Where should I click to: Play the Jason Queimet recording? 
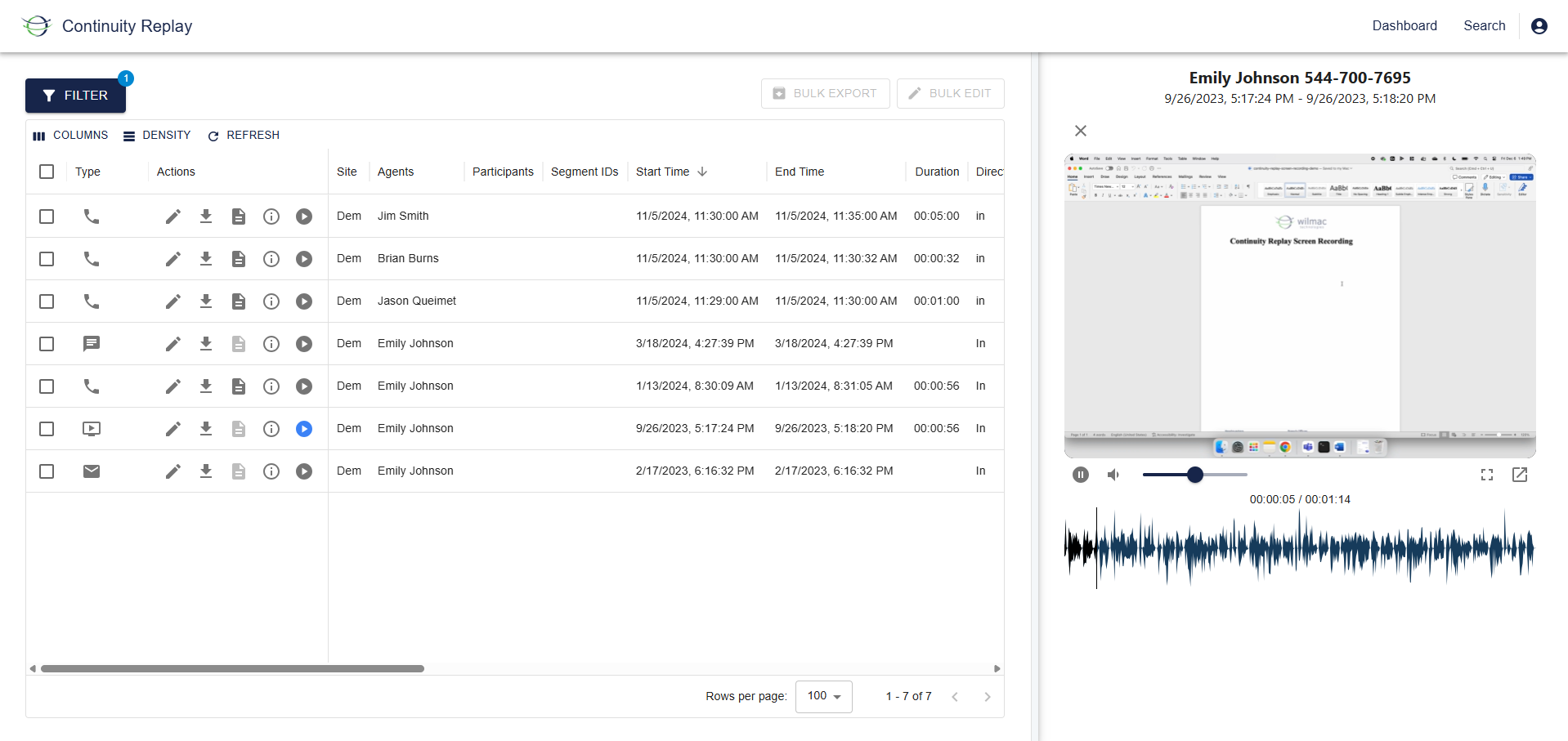(x=304, y=301)
